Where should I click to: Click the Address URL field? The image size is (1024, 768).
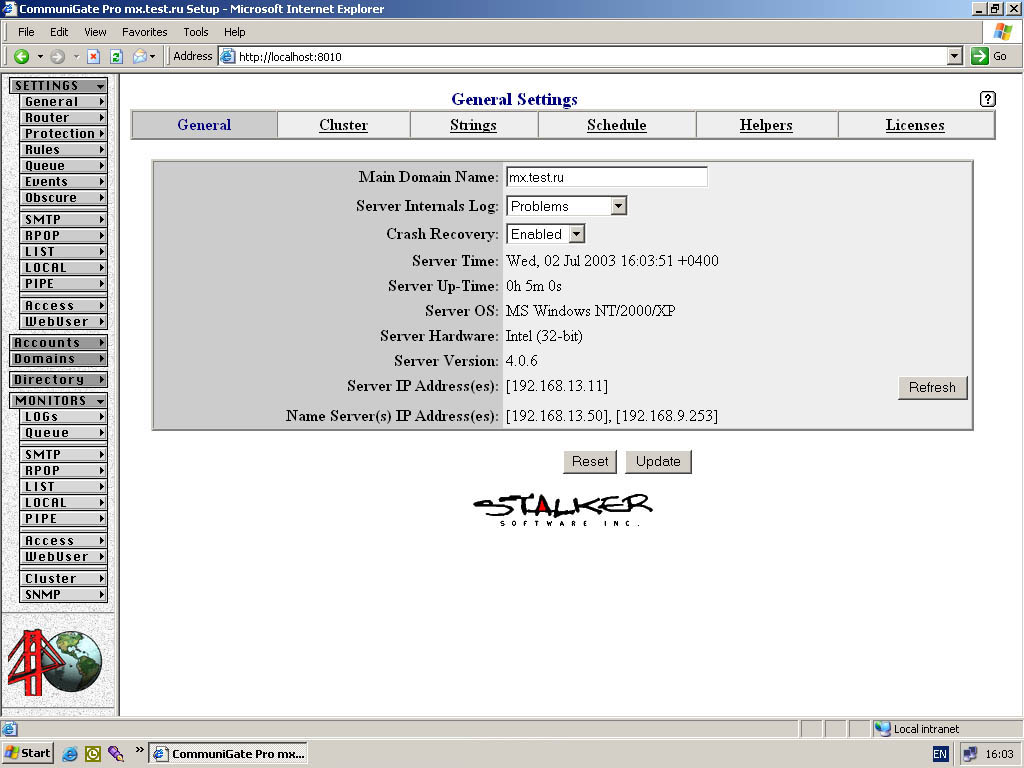pyautogui.click(x=591, y=57)
